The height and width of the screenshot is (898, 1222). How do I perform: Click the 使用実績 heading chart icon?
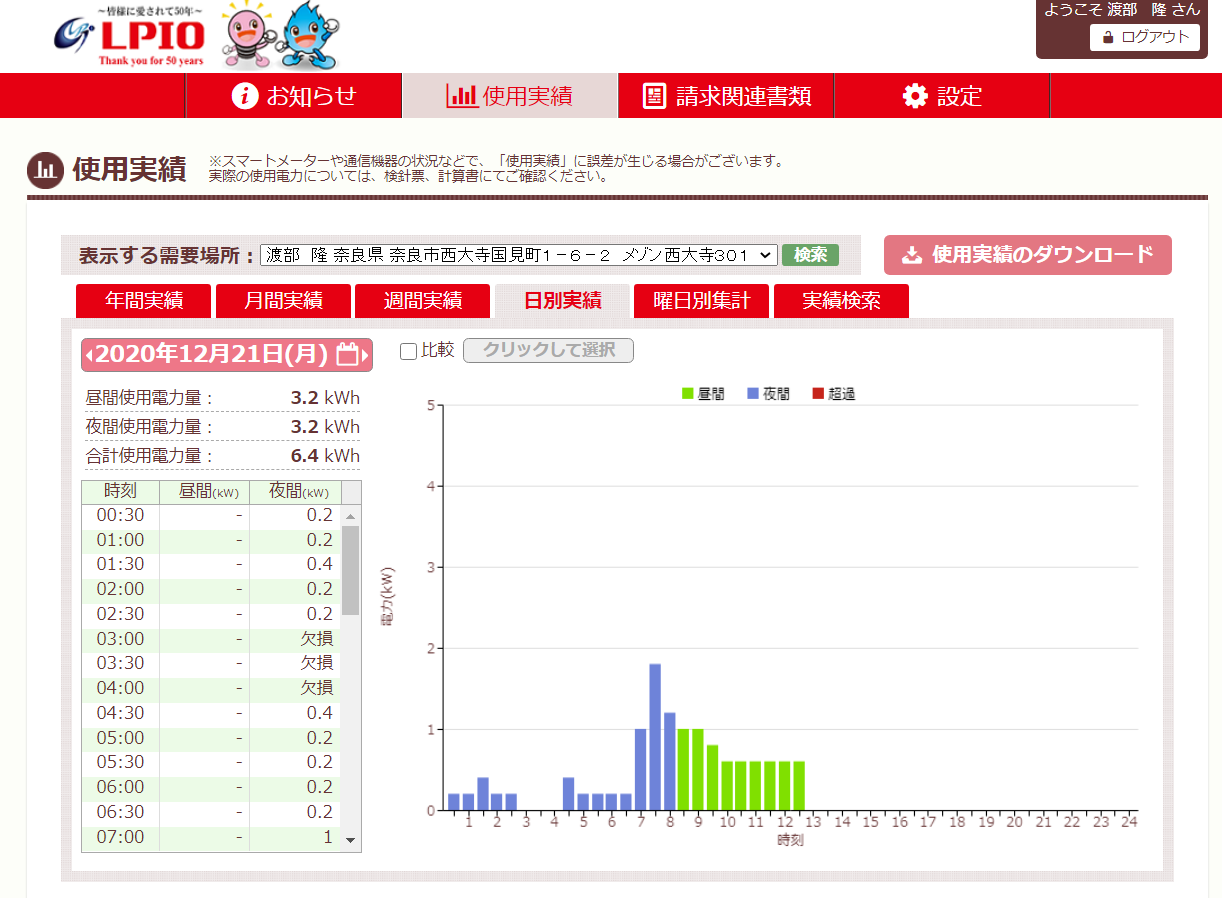coord(45,170)
